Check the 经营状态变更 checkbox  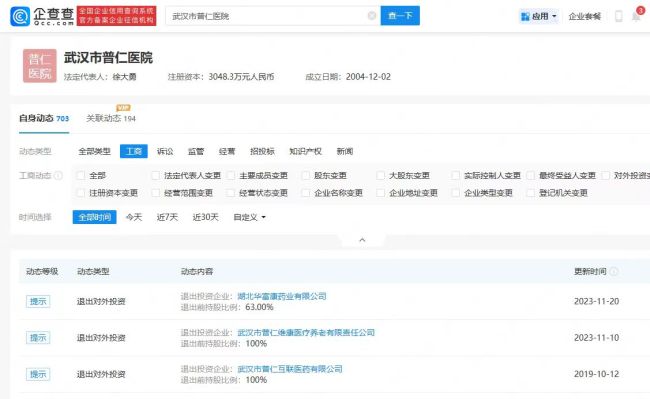point(230,193)
